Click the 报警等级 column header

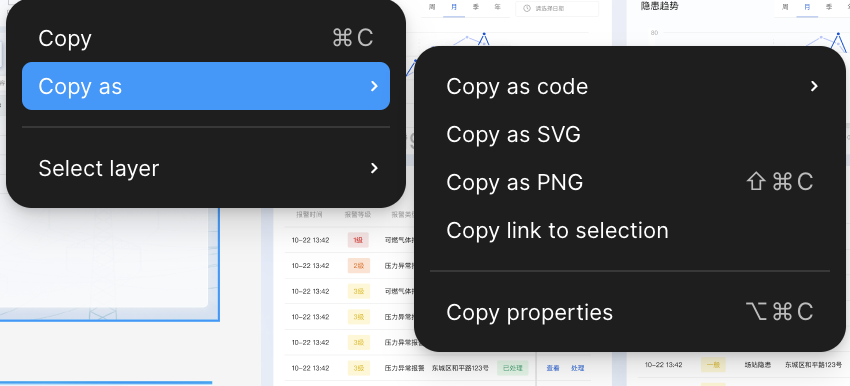(358, 215)
